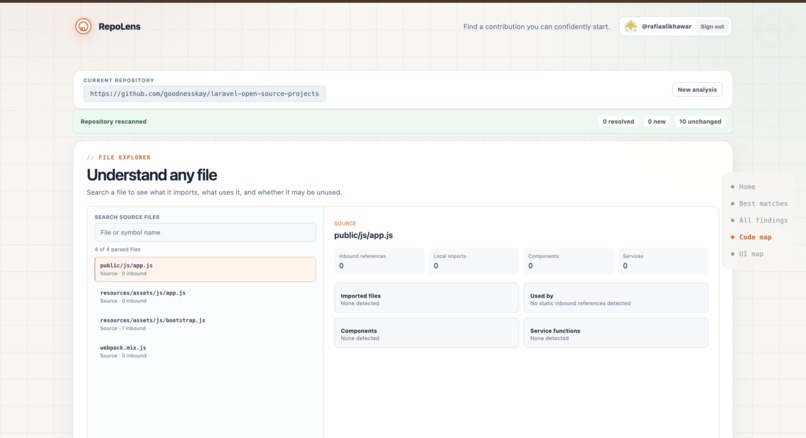Click the current repository URL field
806x438 pixels.
(204, 94)
